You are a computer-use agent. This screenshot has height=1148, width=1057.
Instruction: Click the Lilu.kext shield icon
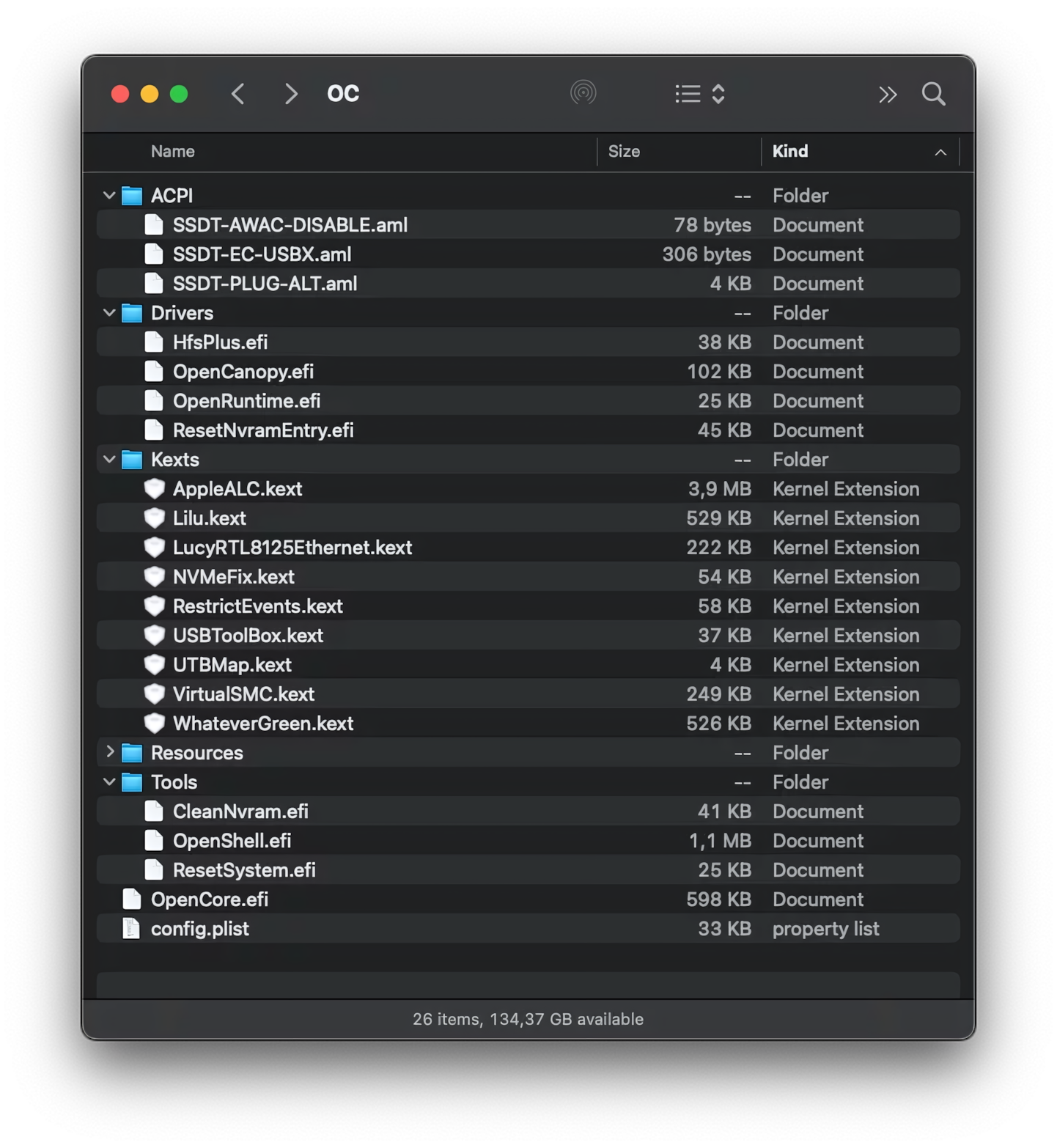[155, 518]
